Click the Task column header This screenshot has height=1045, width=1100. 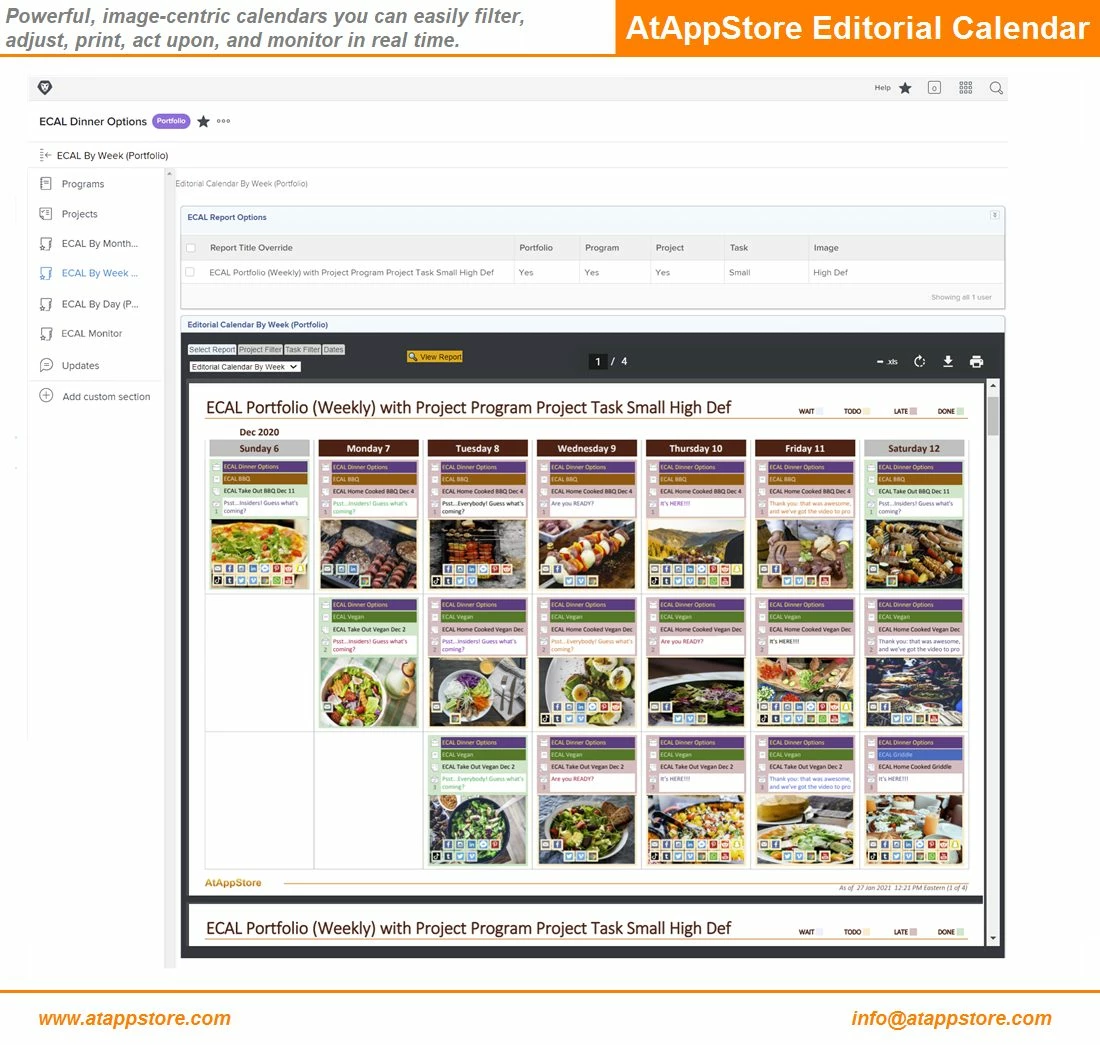[739, 248]
